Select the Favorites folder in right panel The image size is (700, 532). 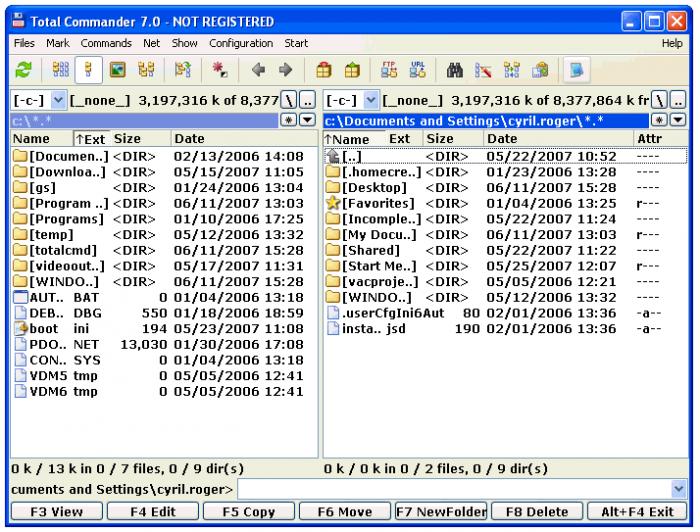[382, 204]
